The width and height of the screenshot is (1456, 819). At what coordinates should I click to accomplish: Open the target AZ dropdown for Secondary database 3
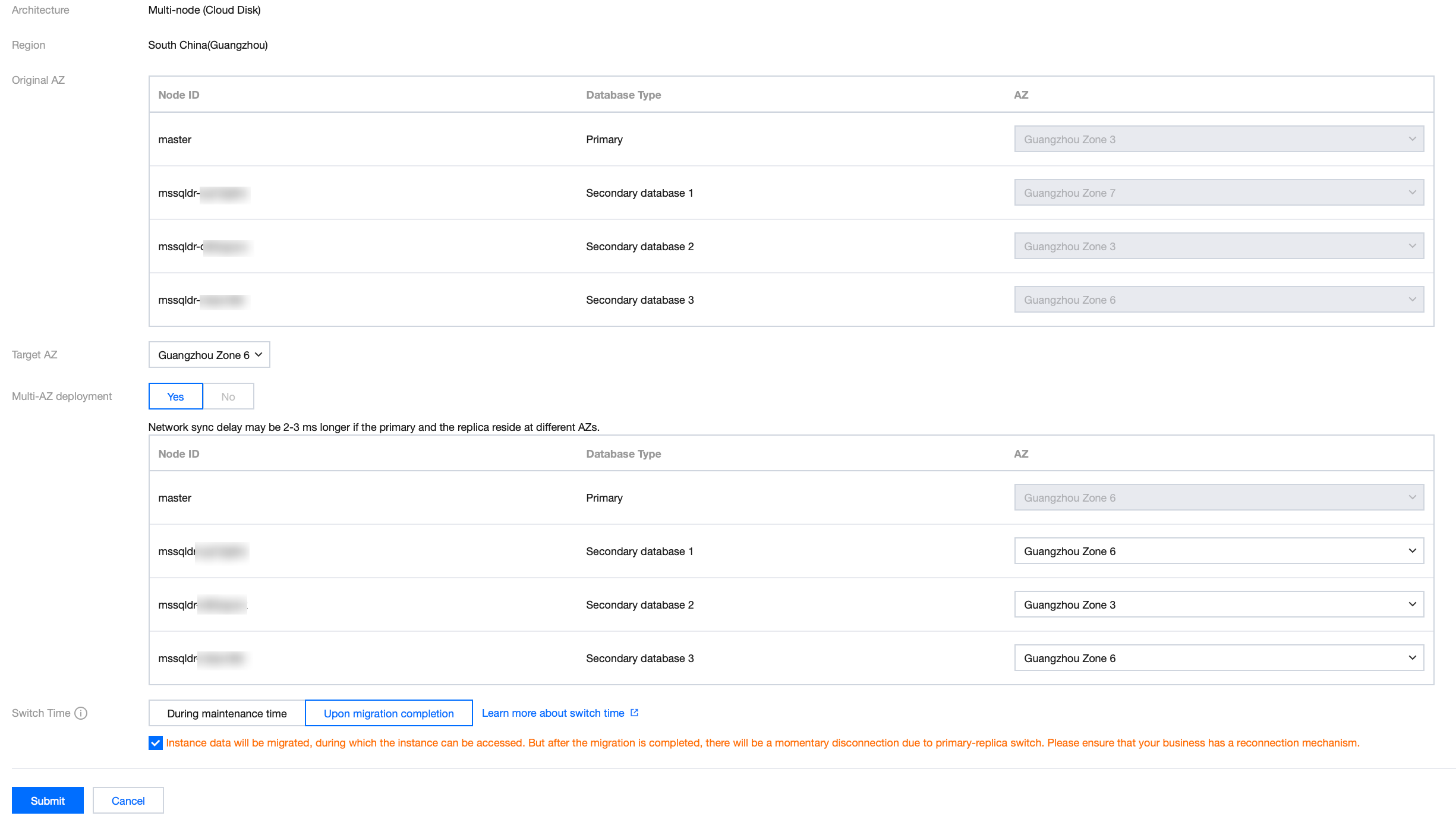[1218, 658]
